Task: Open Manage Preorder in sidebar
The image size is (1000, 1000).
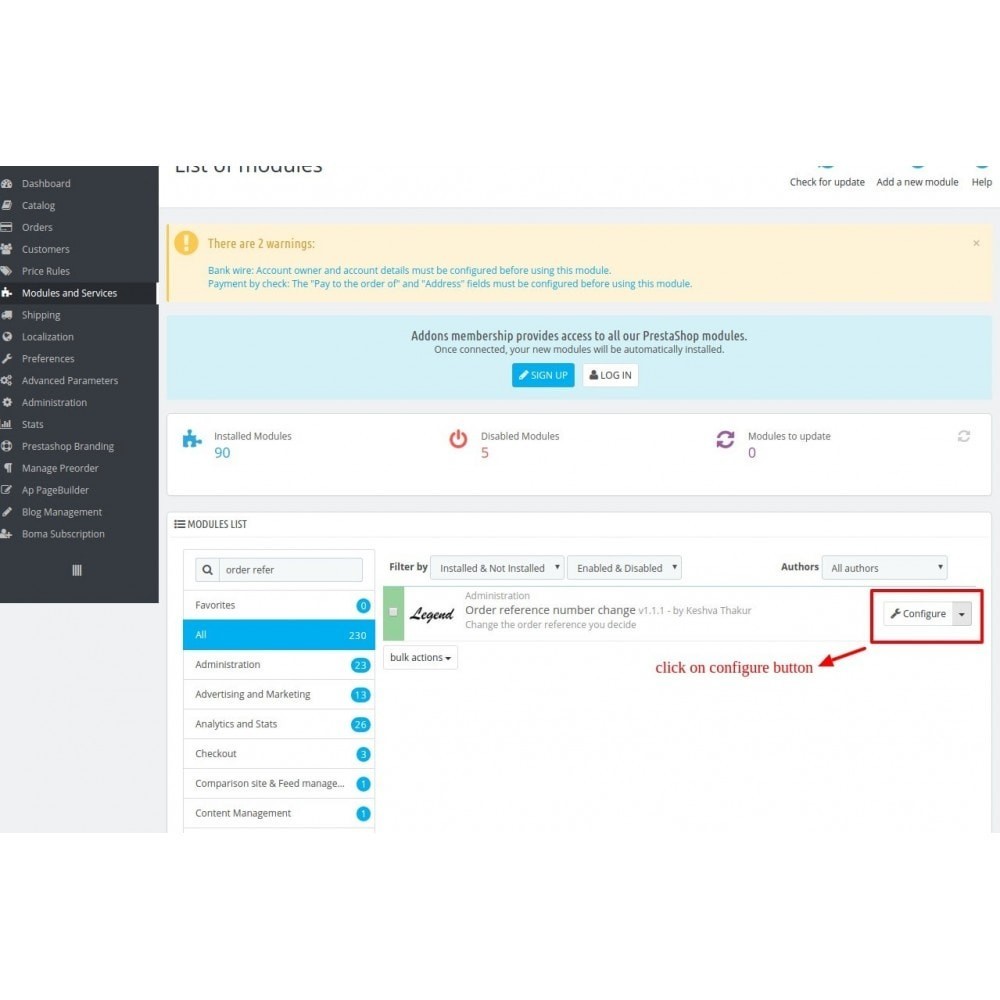Action: click(x=60, y=468)
